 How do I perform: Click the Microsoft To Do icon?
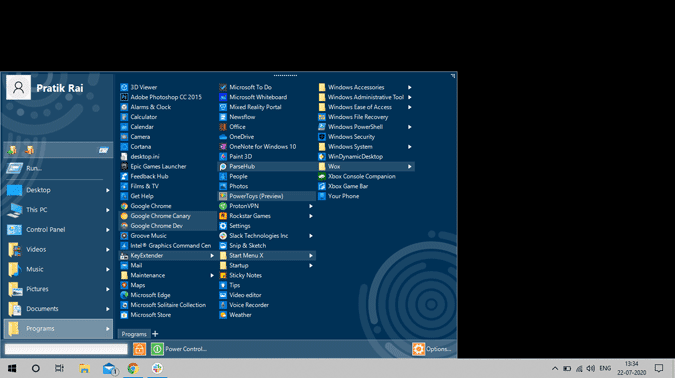[223, 87]
